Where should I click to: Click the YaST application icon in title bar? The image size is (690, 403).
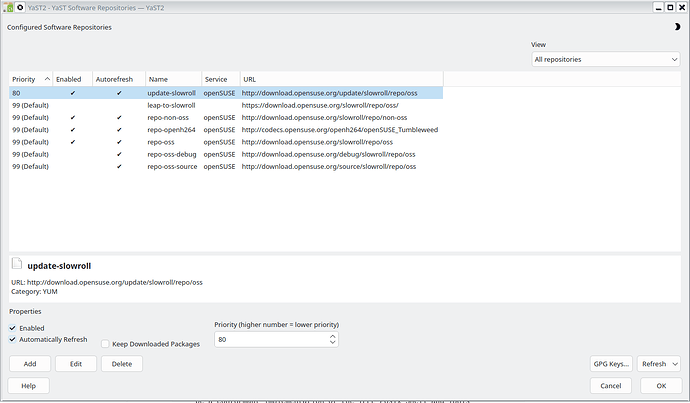coord(8,6)
